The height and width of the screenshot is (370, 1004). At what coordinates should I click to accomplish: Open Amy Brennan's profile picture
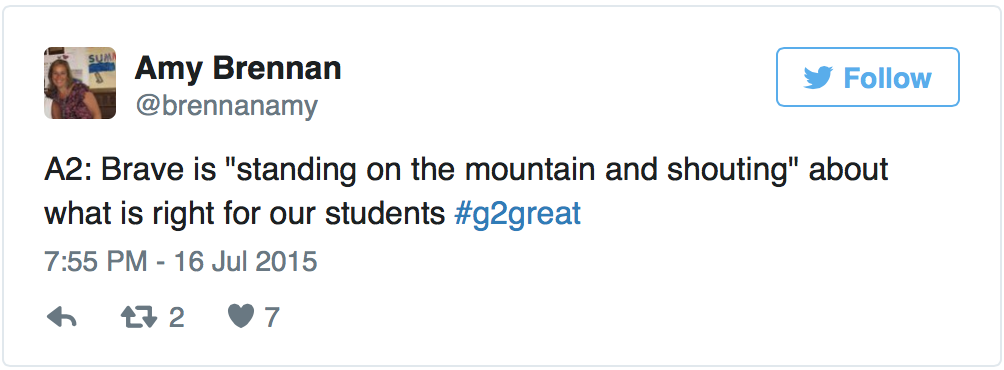pyautogui.click(x=80, y=83)
